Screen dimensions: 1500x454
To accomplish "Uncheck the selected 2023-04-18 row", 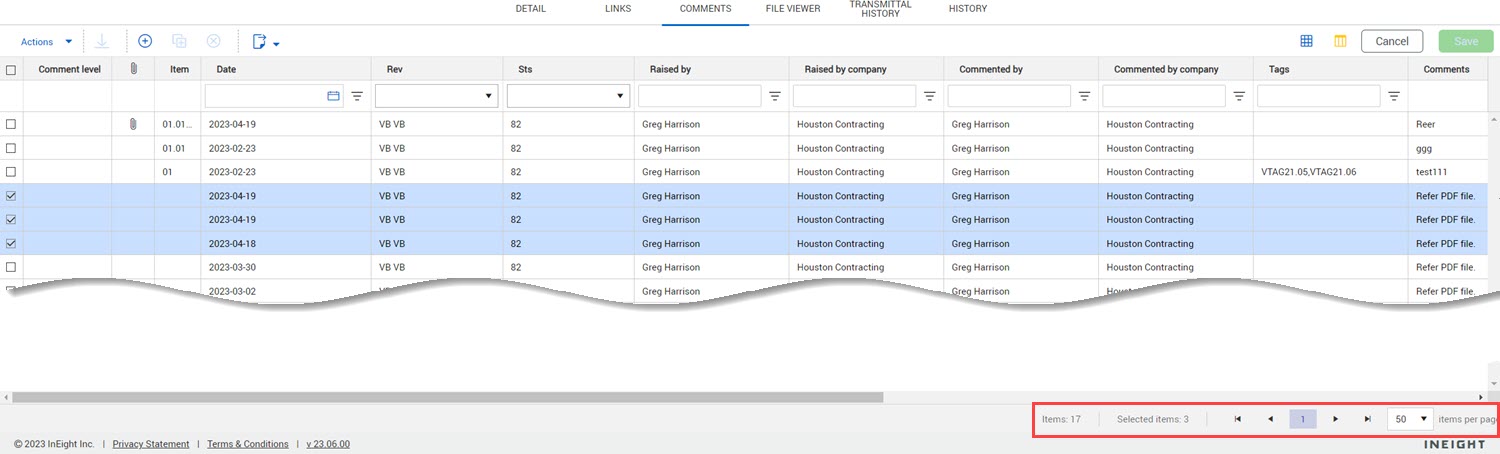I will point(11,244).
